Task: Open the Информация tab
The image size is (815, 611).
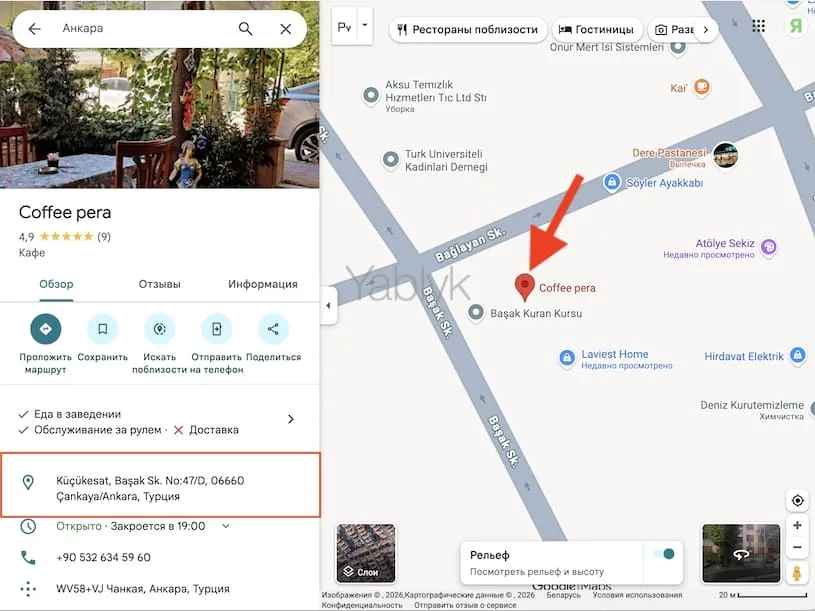Action: (262, 284)
